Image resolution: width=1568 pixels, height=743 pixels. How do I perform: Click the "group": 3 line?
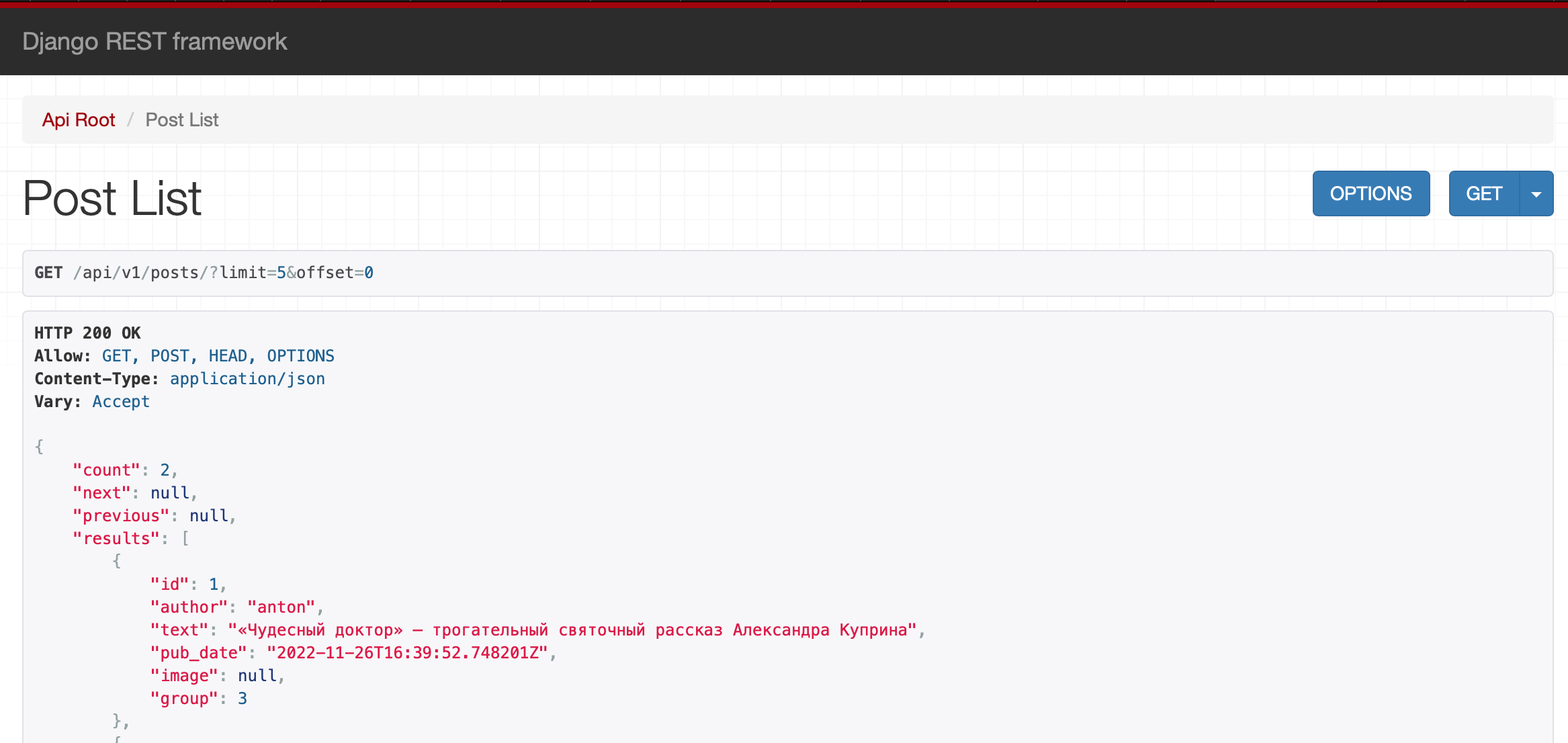coord(199,699)
